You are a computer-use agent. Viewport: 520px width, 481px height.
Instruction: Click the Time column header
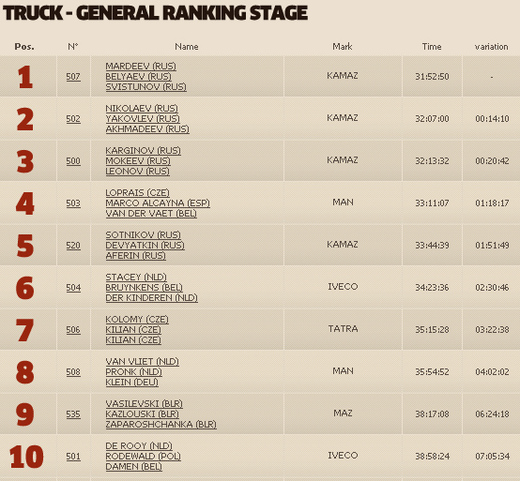[432, 47]
